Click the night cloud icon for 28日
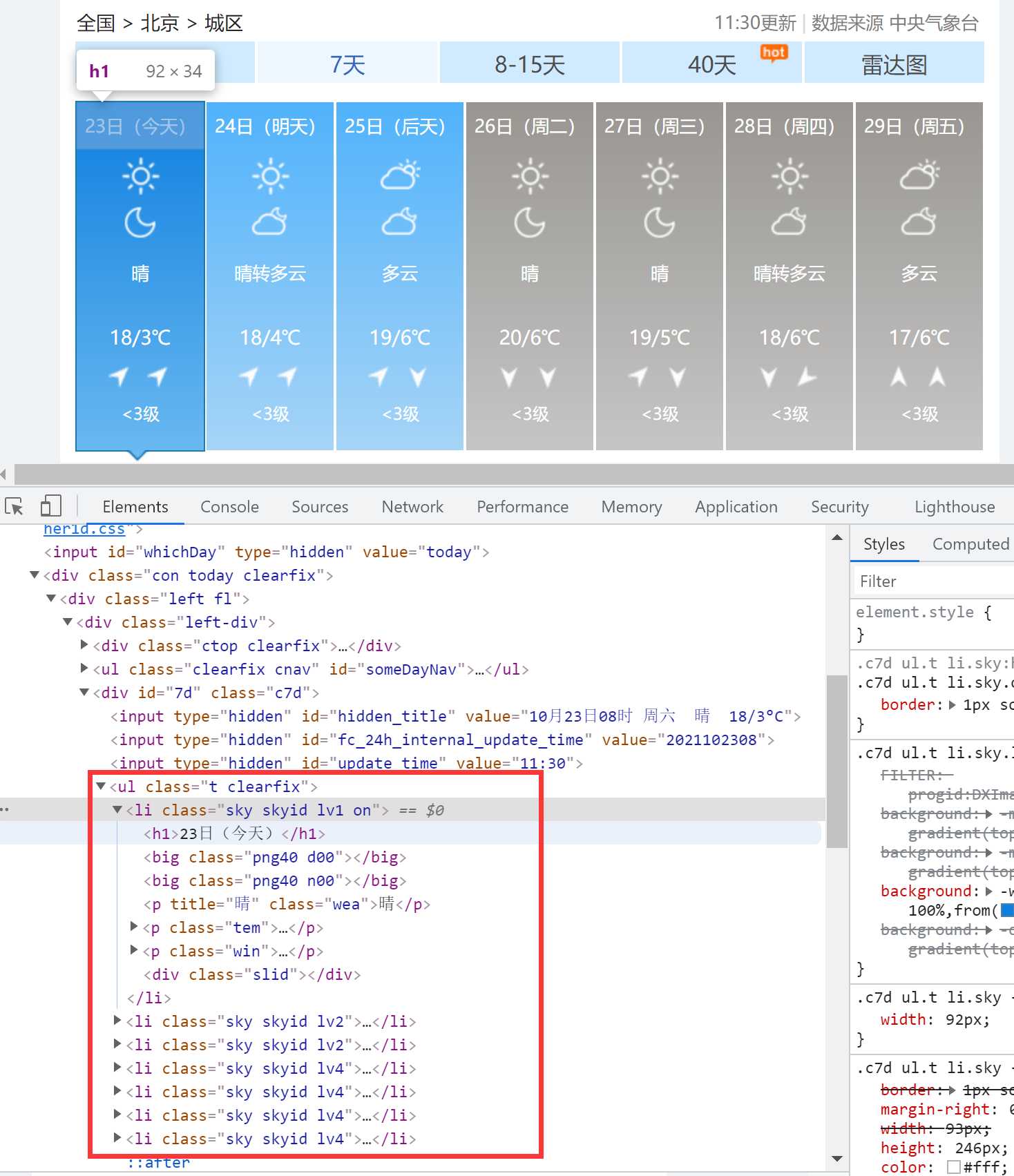The image size is (1014, 1176). pyautogui.click(x=789, y=222)
